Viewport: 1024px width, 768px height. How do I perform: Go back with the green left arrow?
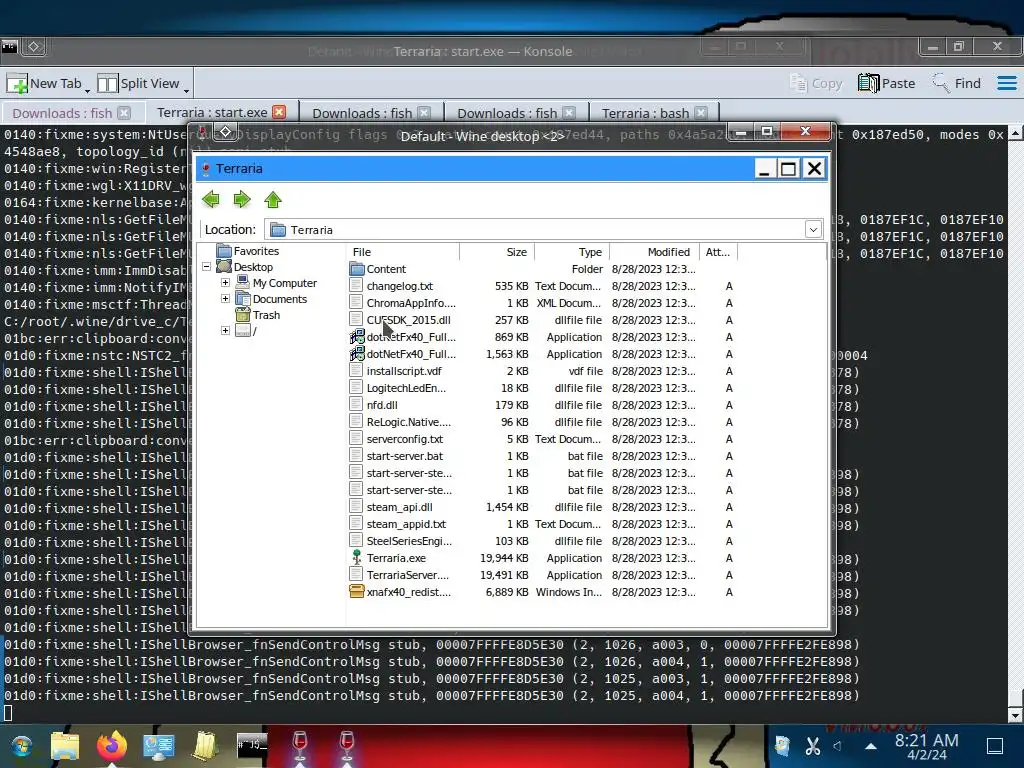tap(210, 199)
